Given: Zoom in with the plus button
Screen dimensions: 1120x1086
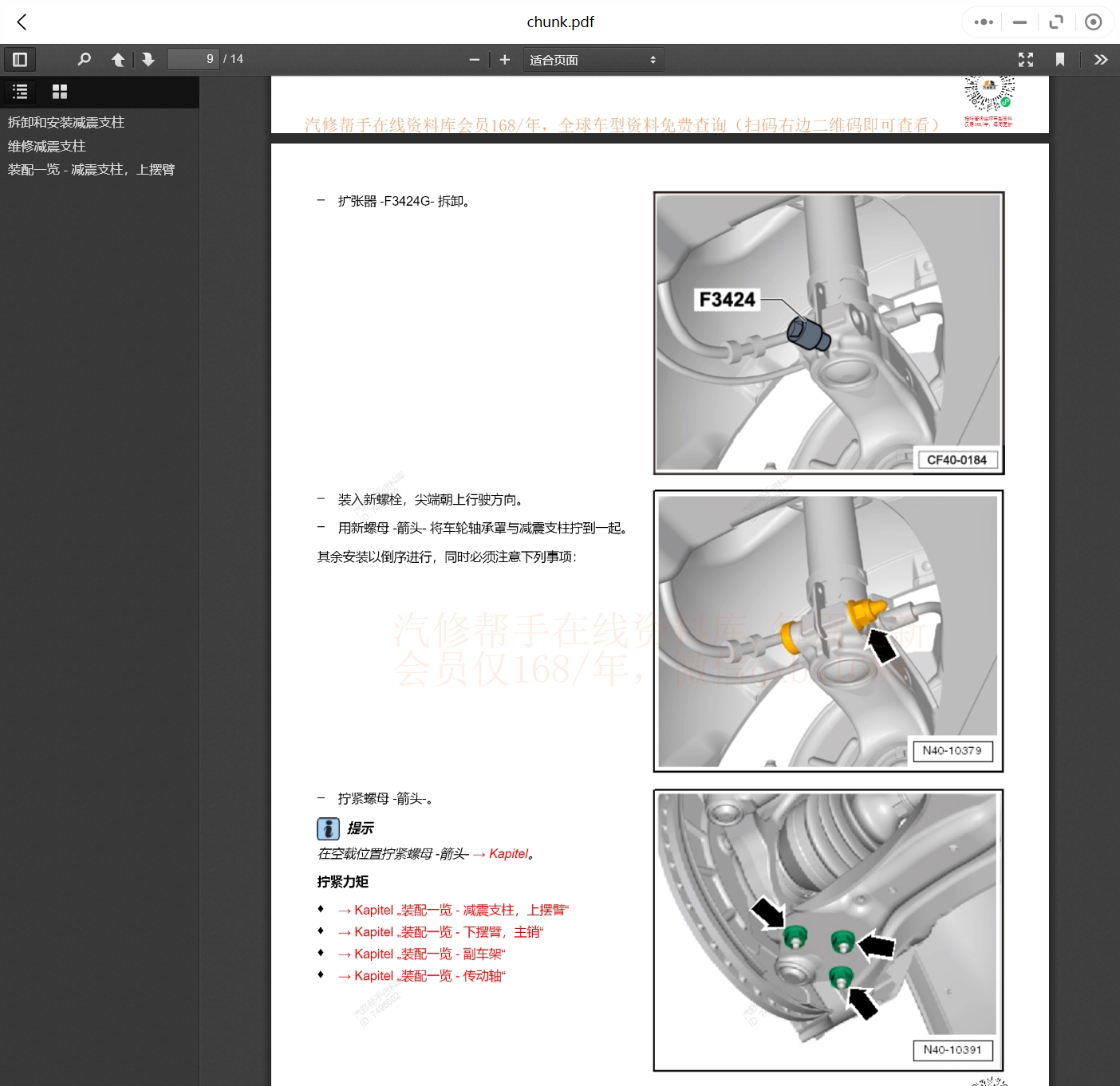Looking at the screenshot, I should pyautogui.click(x=504, y=59).
